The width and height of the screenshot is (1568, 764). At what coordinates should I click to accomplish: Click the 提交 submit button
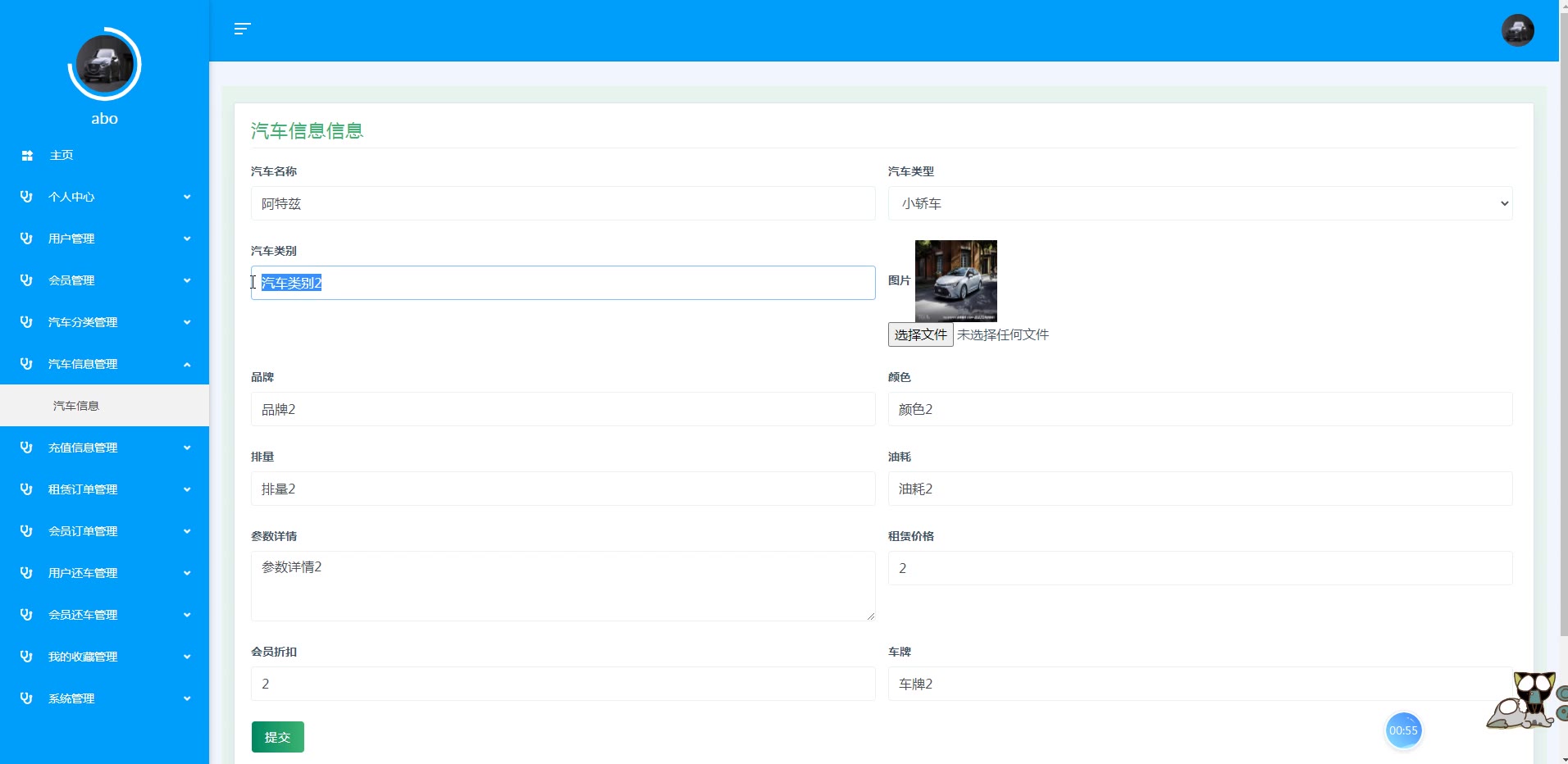tap(278, 737)
